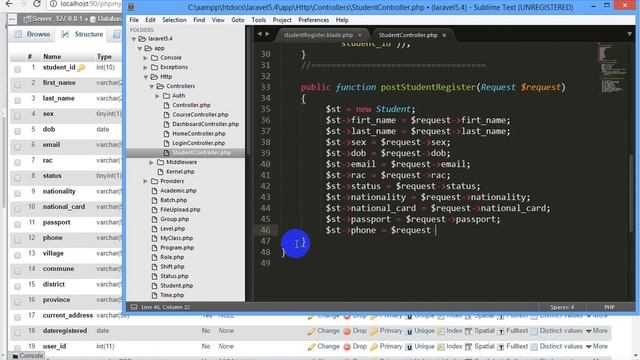Check the email row checkbox

pos(18,147)
